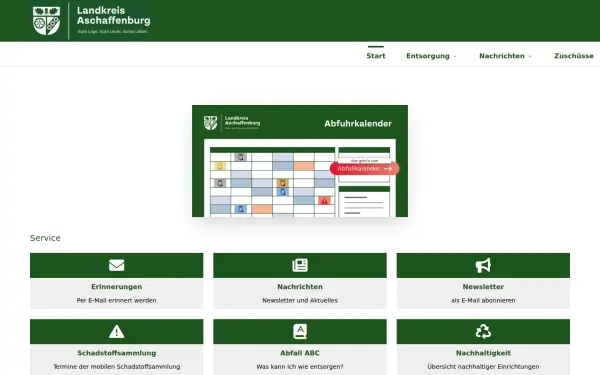The height and width of the screenshot is (375, 600).
Task: Open the Nachrichten navigation menu
Action: (x=502, y=56)
